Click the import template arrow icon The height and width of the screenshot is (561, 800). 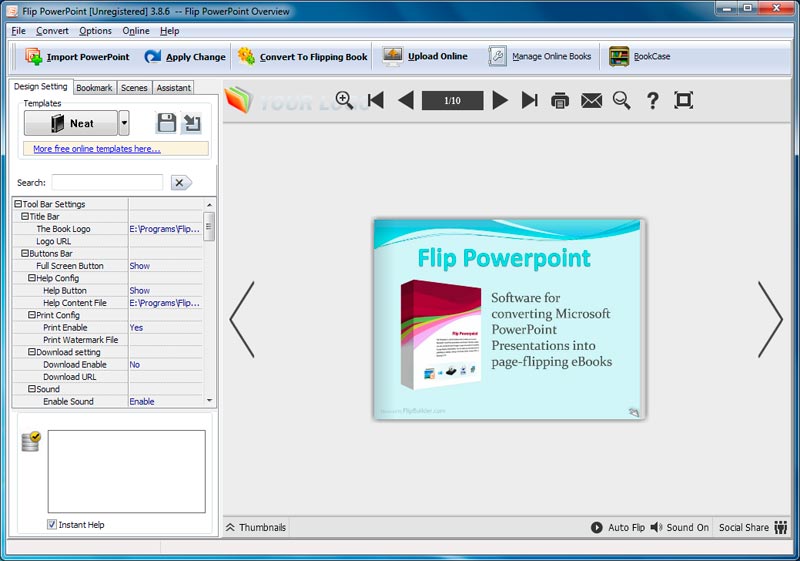pos(192,123)
